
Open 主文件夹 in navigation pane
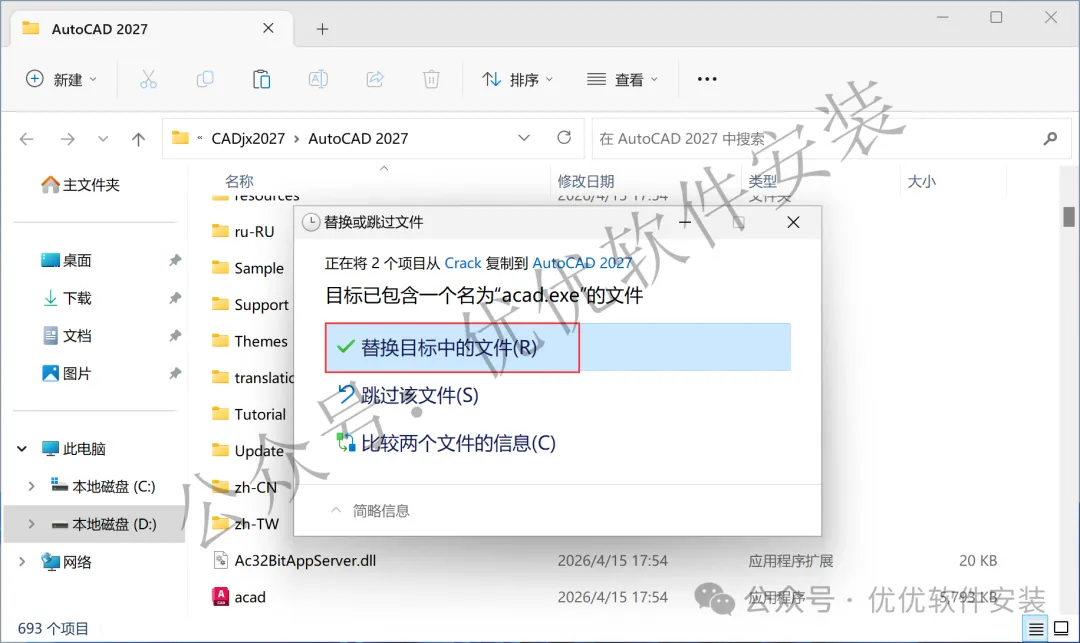click(x=80, y=185)
